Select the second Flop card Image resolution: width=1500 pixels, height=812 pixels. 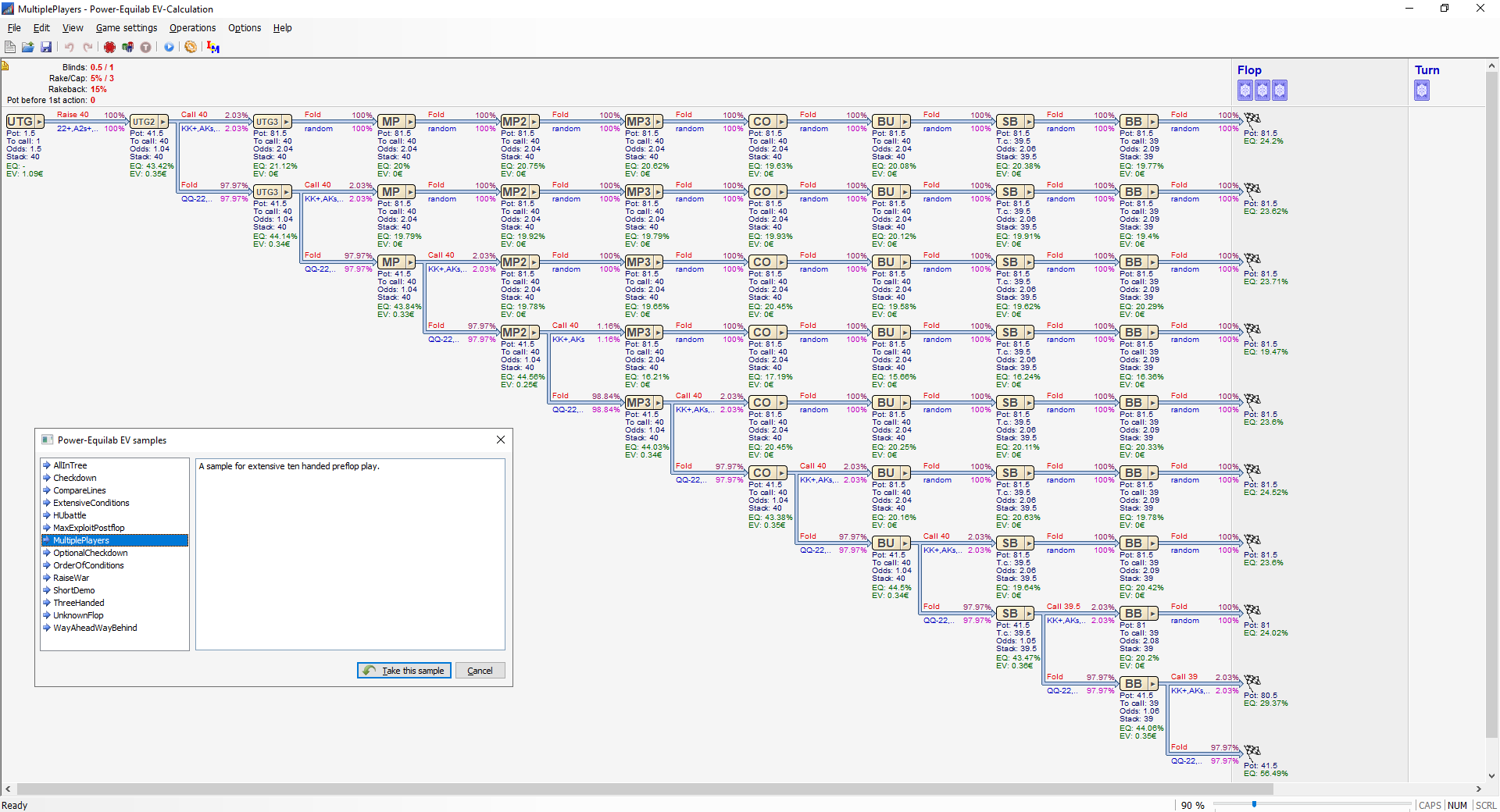point(1262,91)
